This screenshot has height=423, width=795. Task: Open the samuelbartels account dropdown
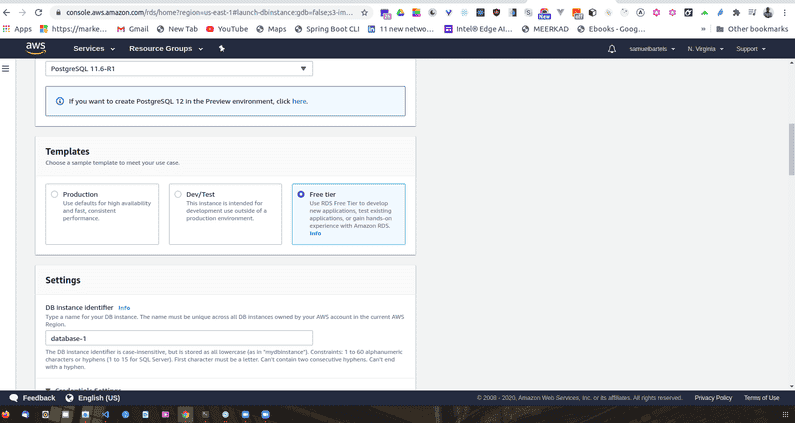pos(652,49)
